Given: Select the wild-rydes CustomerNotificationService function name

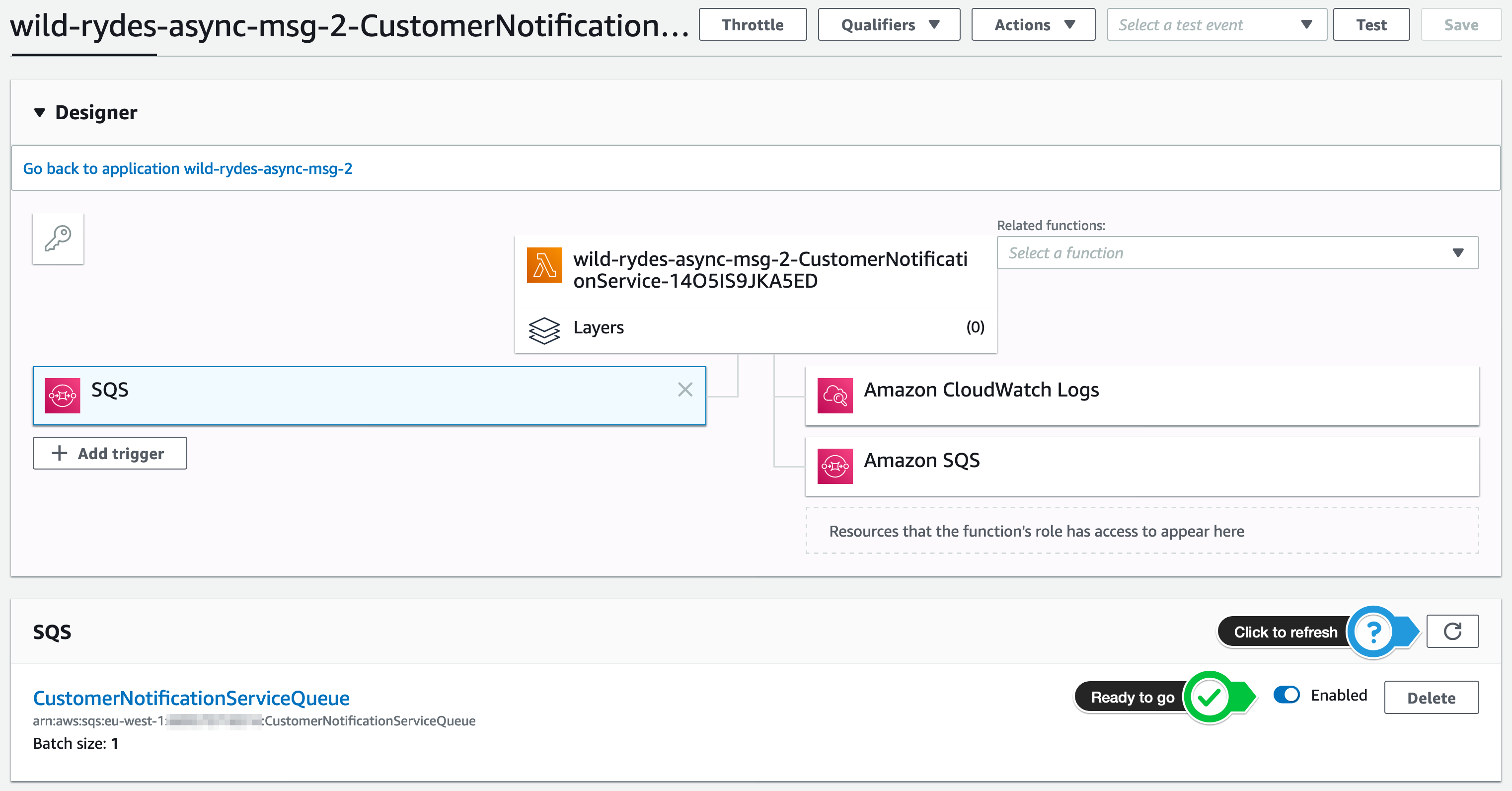Looking at the screenshot, I should (x=770, y=269).
